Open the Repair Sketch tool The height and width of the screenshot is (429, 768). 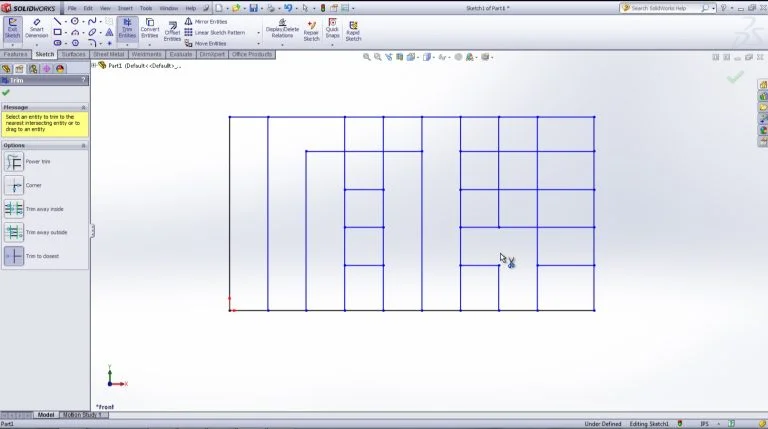[x=311, y=30]
